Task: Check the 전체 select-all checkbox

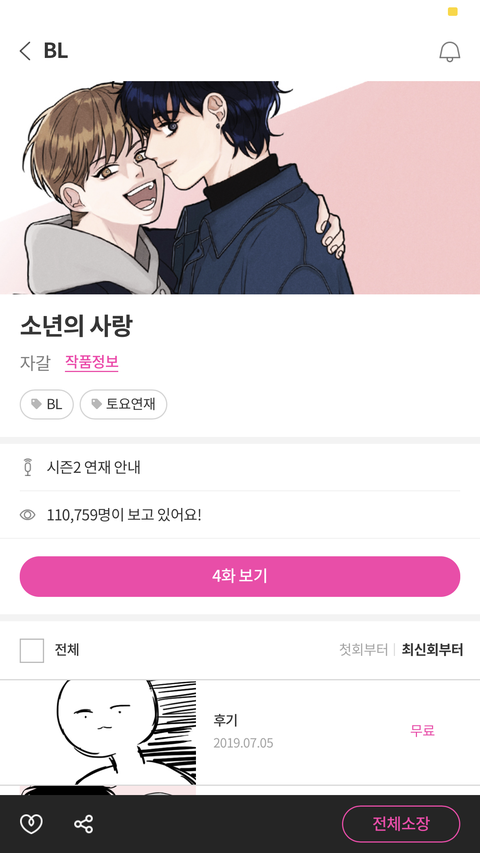Action: point(32,651)
